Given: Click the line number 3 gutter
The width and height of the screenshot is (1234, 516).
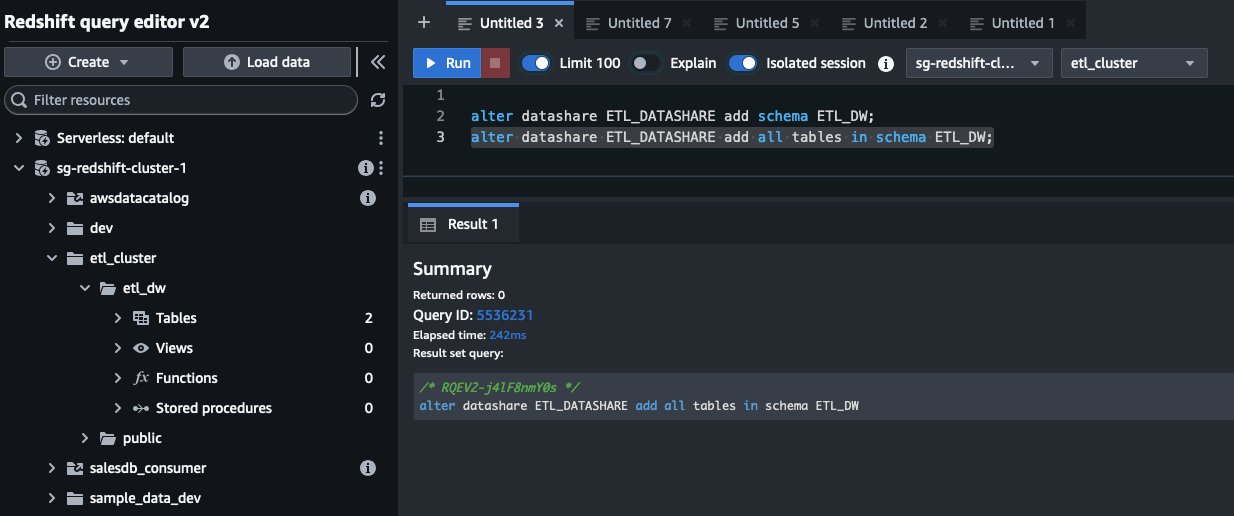Looking at the screenshot, I should pos(440,137).
